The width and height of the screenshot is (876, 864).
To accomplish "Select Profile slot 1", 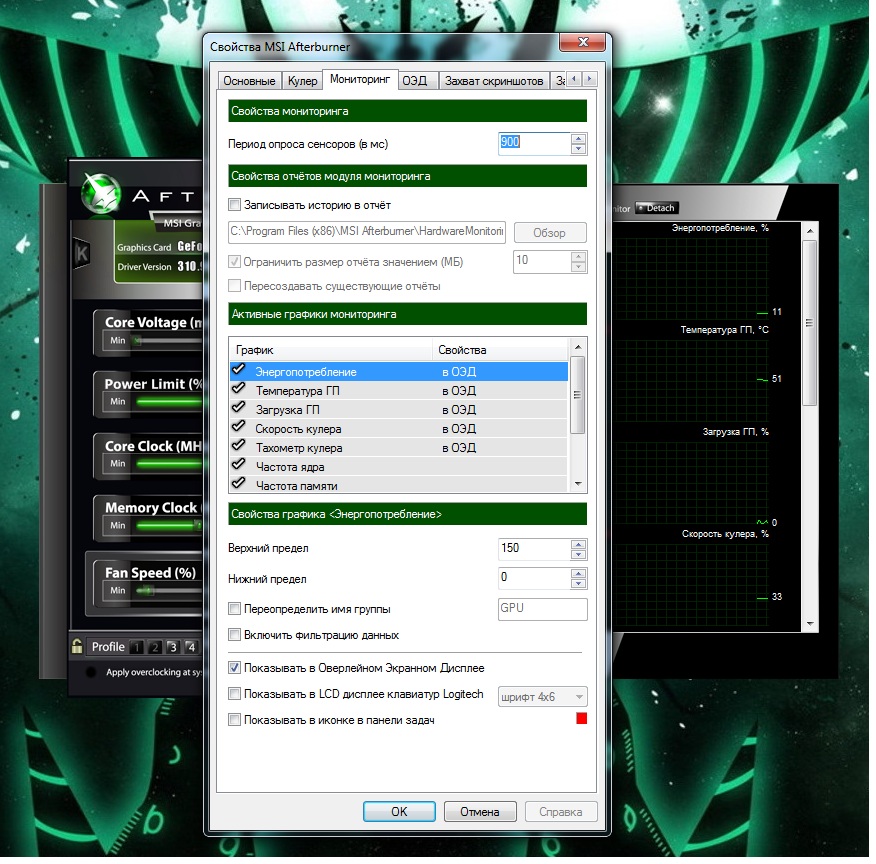I will coord(137,647).
